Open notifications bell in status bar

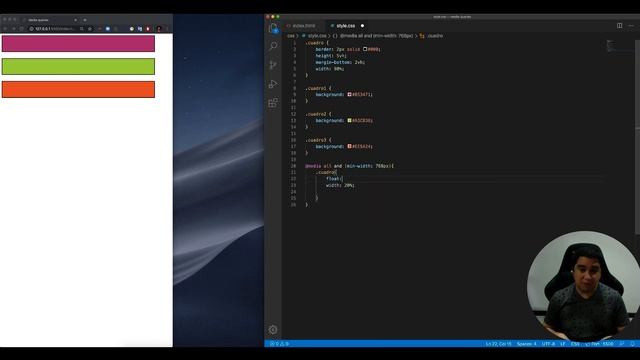[x=632, y=344]
